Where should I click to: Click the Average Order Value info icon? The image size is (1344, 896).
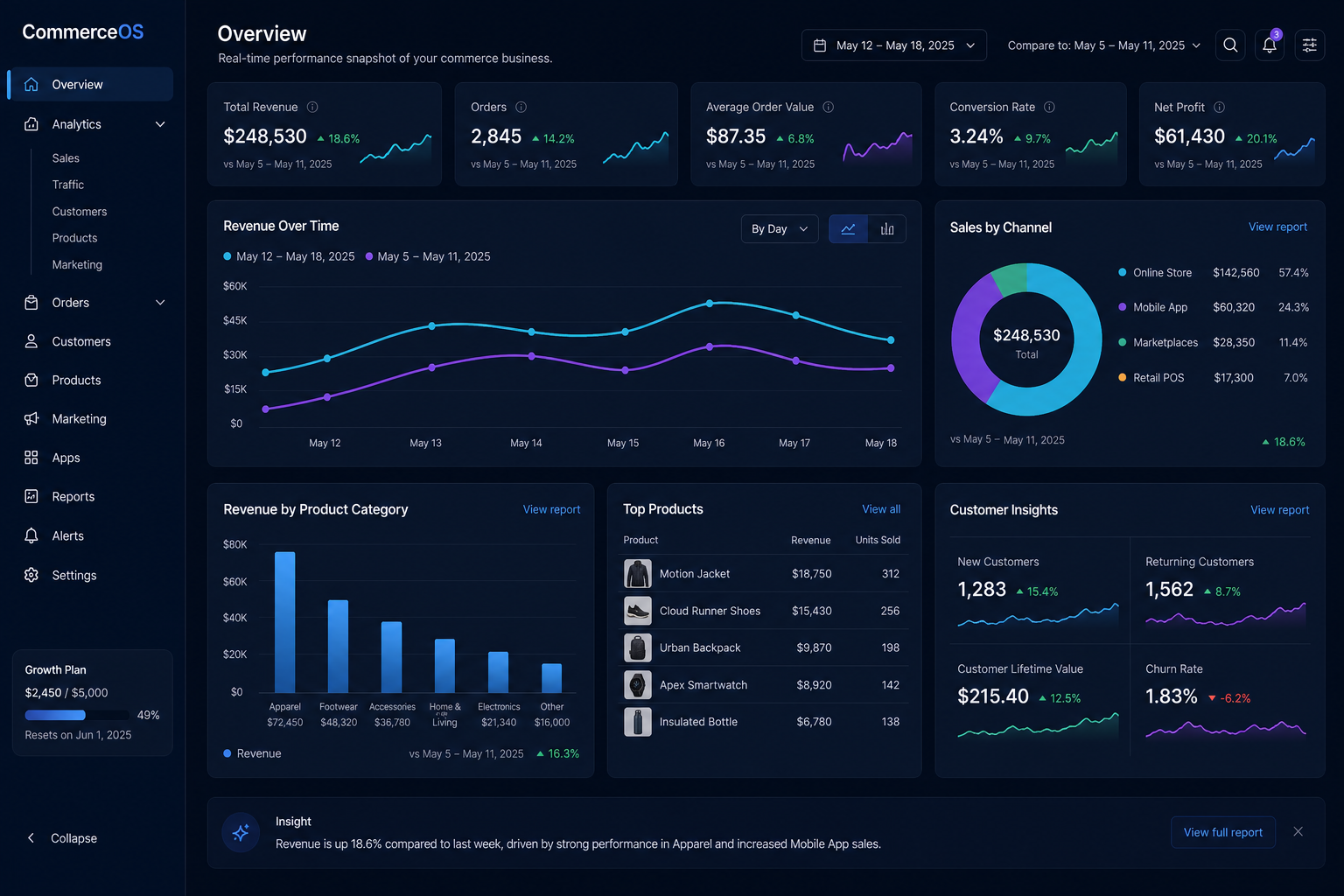point(828,107)
